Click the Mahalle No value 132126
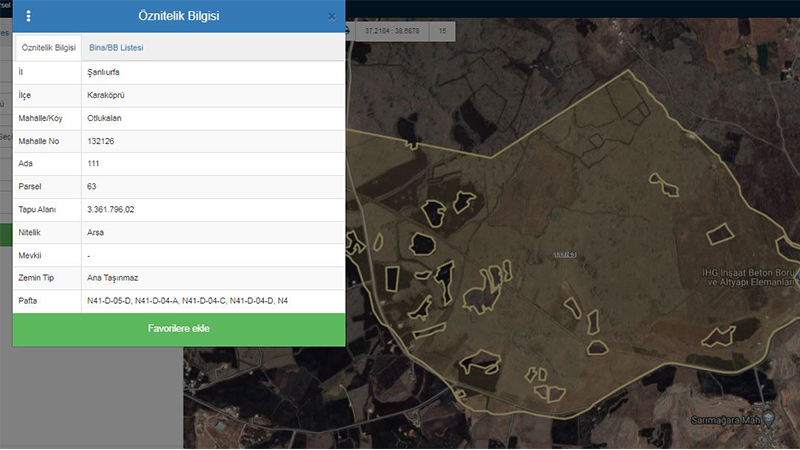800x450 pixels. point(101,141)
